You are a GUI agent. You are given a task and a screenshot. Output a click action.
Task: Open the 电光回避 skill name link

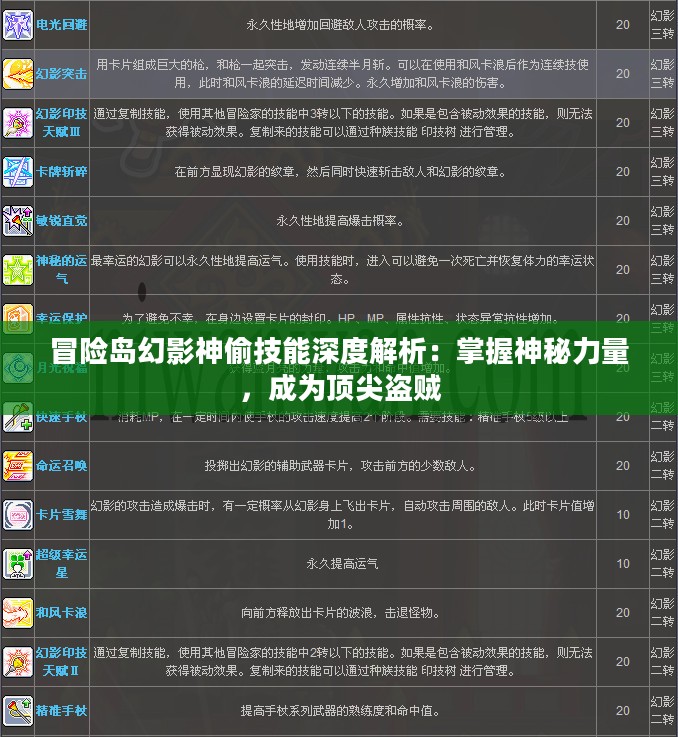(62, 24)
